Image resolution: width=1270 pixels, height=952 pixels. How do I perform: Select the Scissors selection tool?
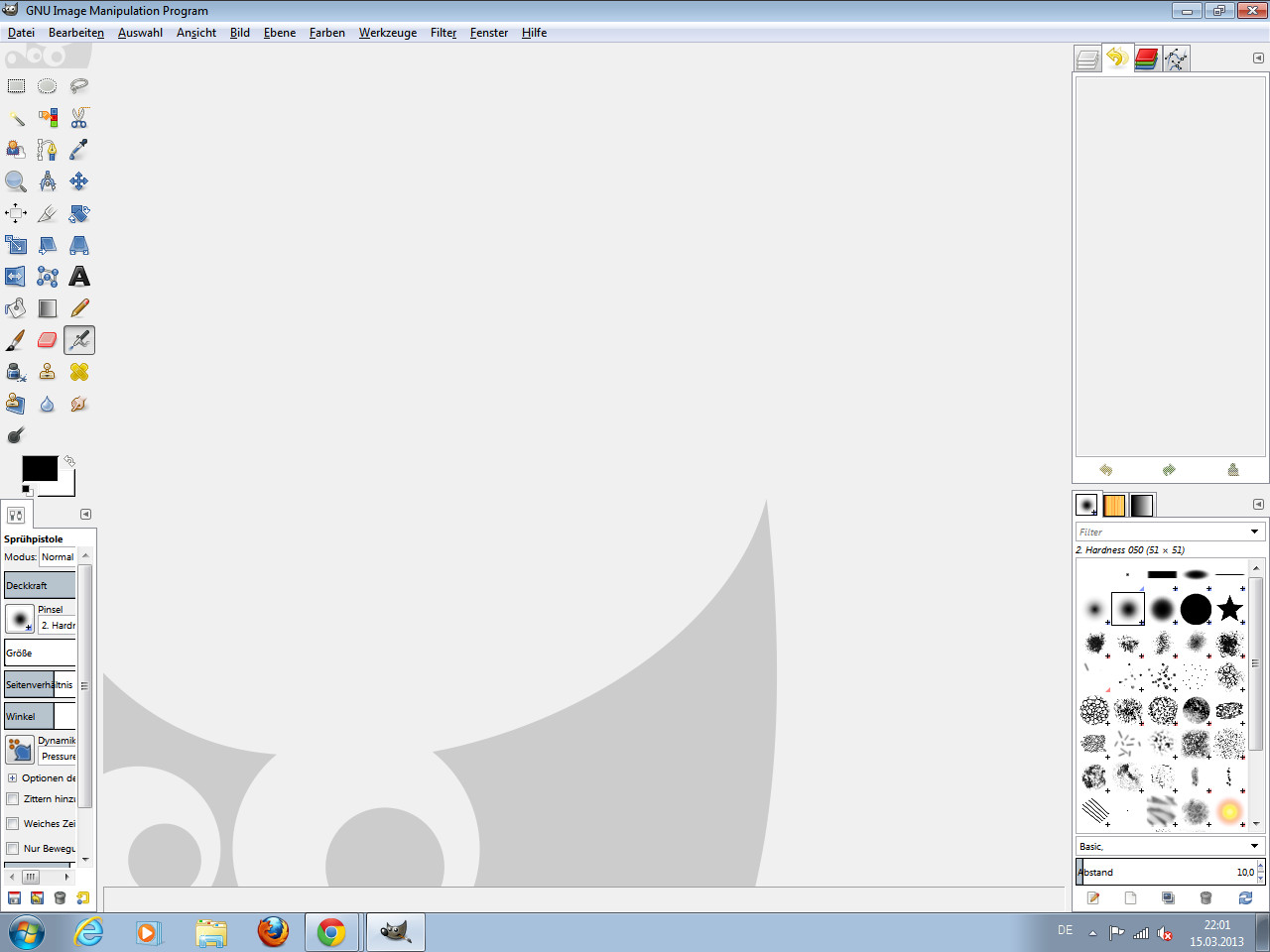[x=79, y=118]
